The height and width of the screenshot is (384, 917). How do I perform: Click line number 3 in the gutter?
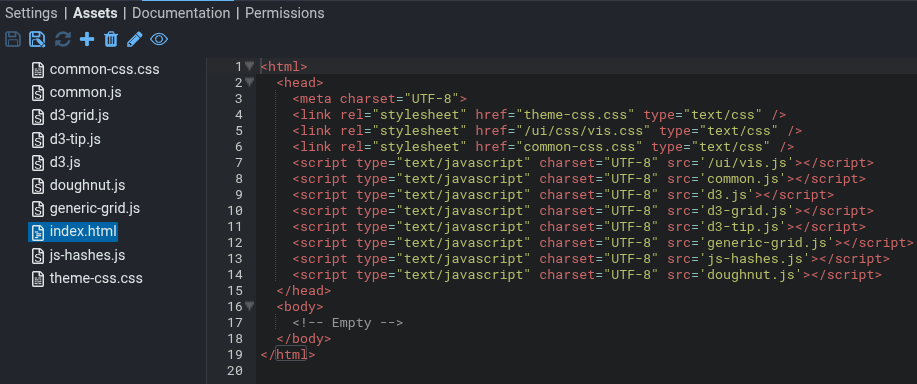click(238, 98)
